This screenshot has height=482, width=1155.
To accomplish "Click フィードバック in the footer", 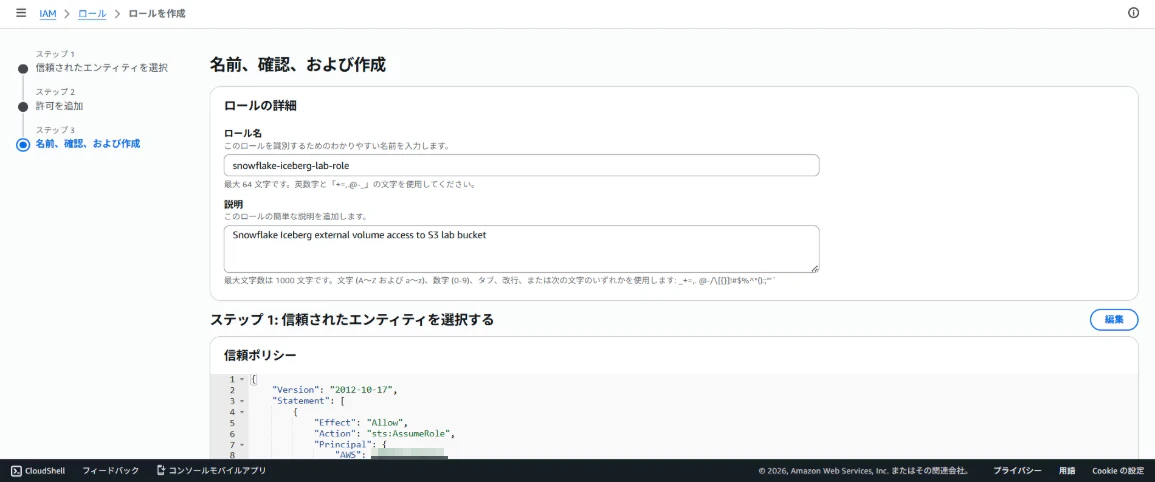I will click(110, 470).
